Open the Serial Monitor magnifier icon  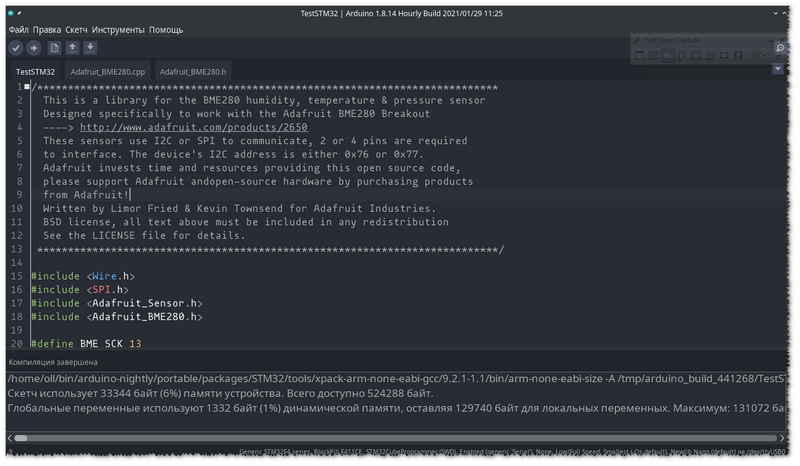point(779,48)
